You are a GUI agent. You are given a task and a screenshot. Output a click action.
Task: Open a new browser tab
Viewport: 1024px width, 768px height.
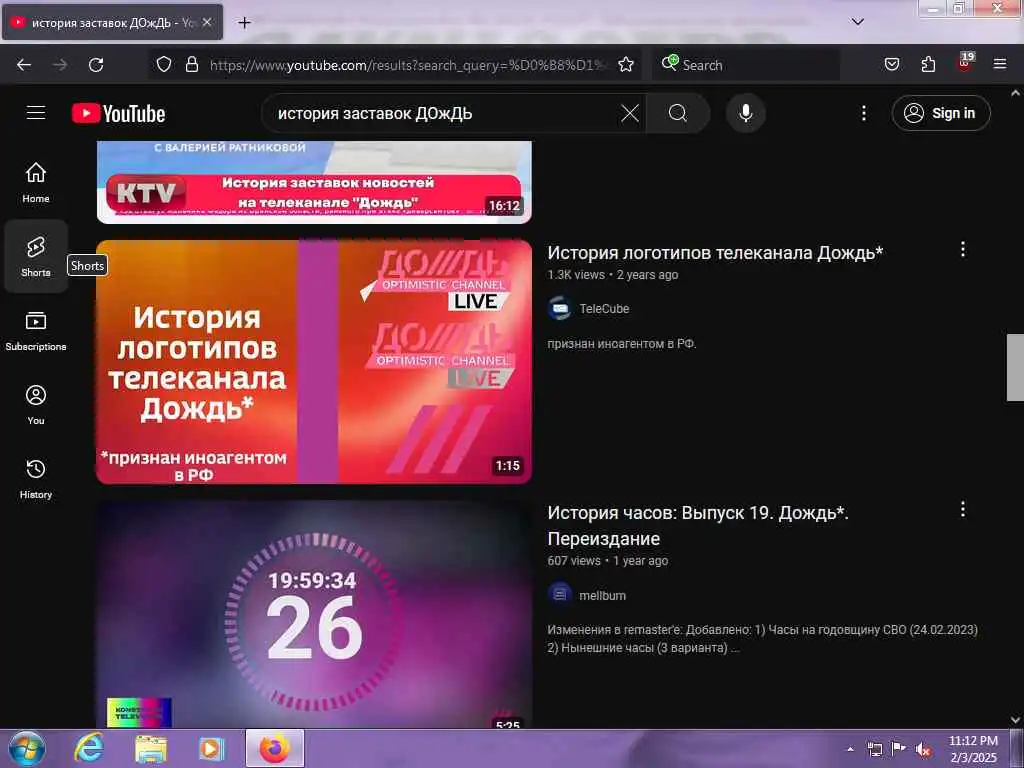click(244, 23)
